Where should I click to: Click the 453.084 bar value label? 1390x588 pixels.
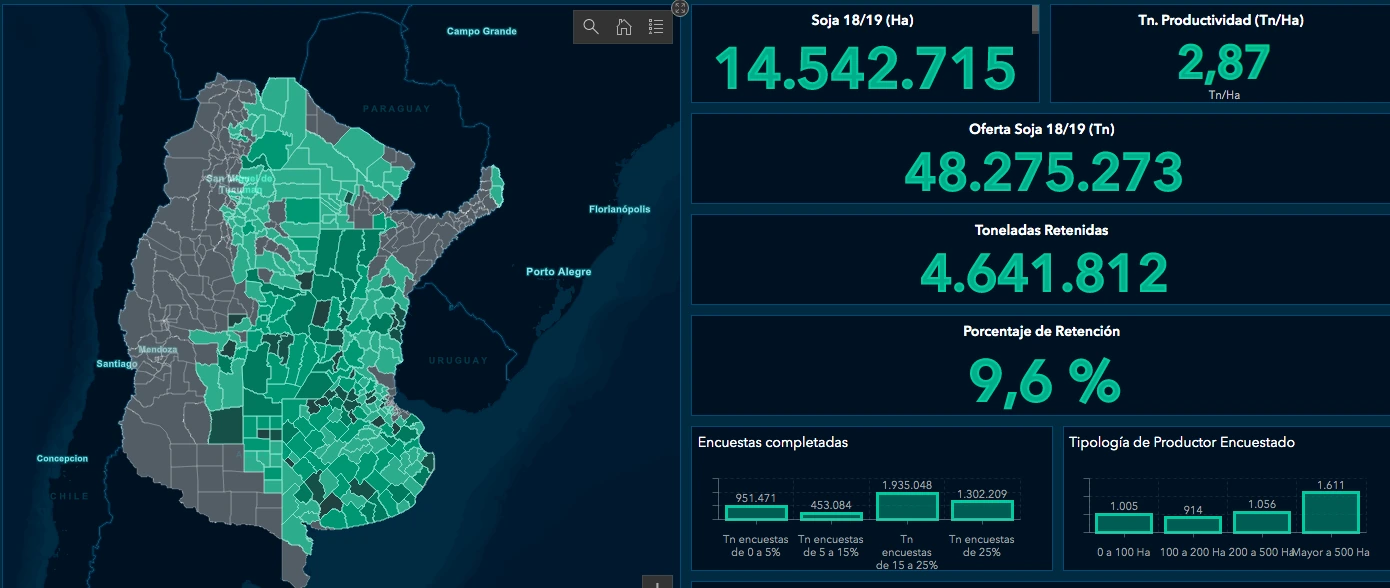tap(831, 505)
